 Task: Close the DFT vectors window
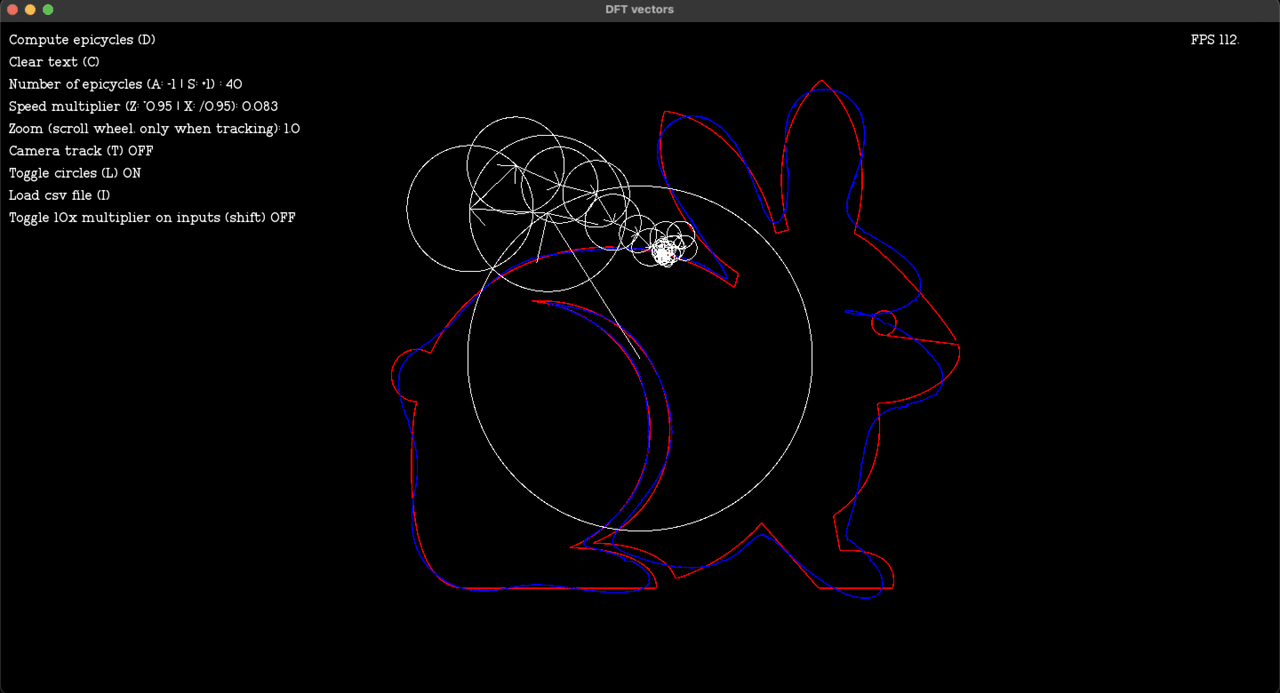tap(13, 9)
